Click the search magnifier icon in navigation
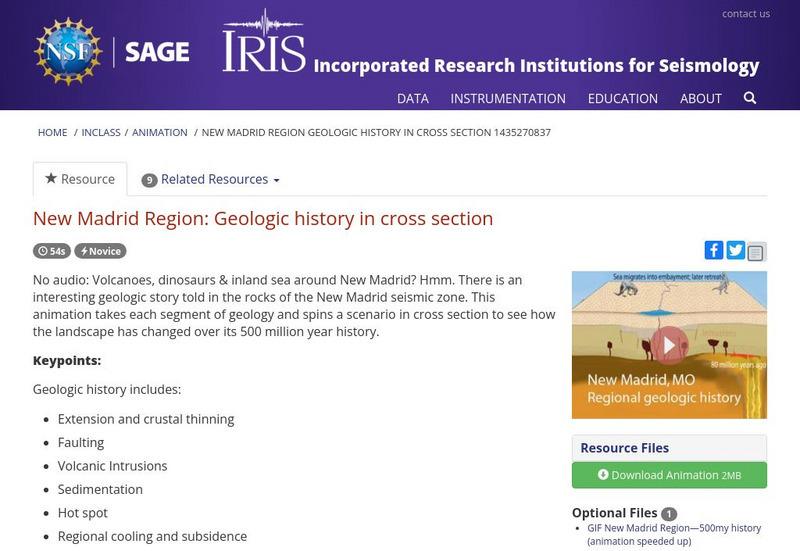Screen dimensions: 800x551 click(x=750, y=98)
